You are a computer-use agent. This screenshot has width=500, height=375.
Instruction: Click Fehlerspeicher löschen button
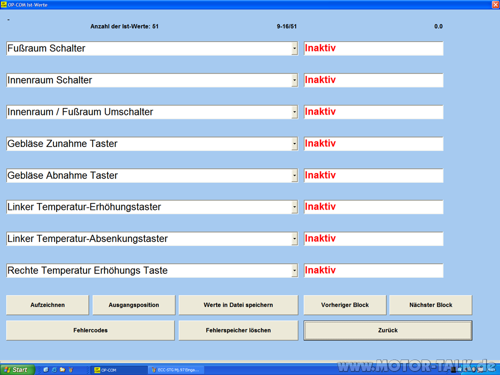[x=238, y=330]
